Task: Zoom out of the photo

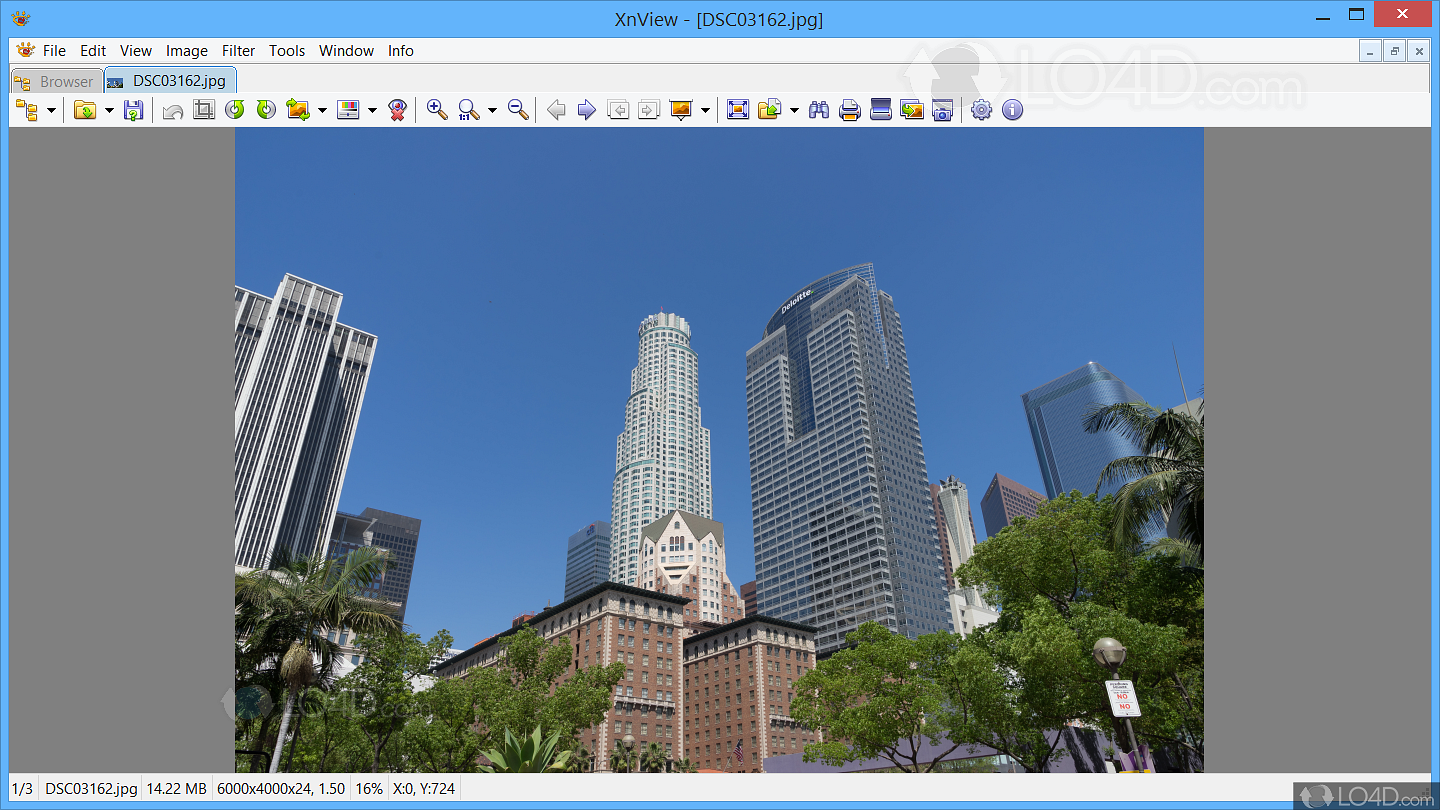Action: tap(518, 110)
